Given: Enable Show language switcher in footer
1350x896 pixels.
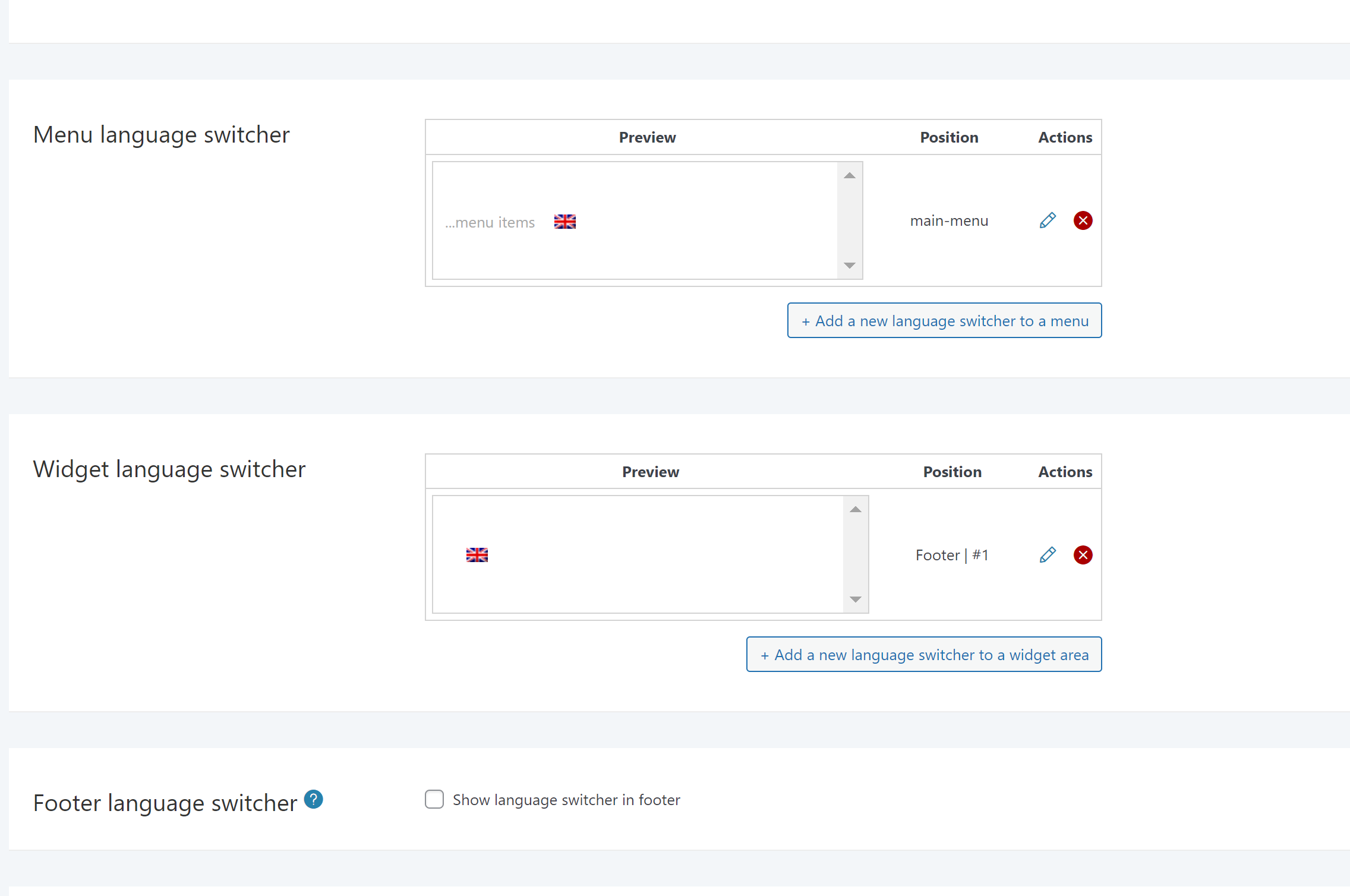Looking at the screenshot, I should point(434,799).
